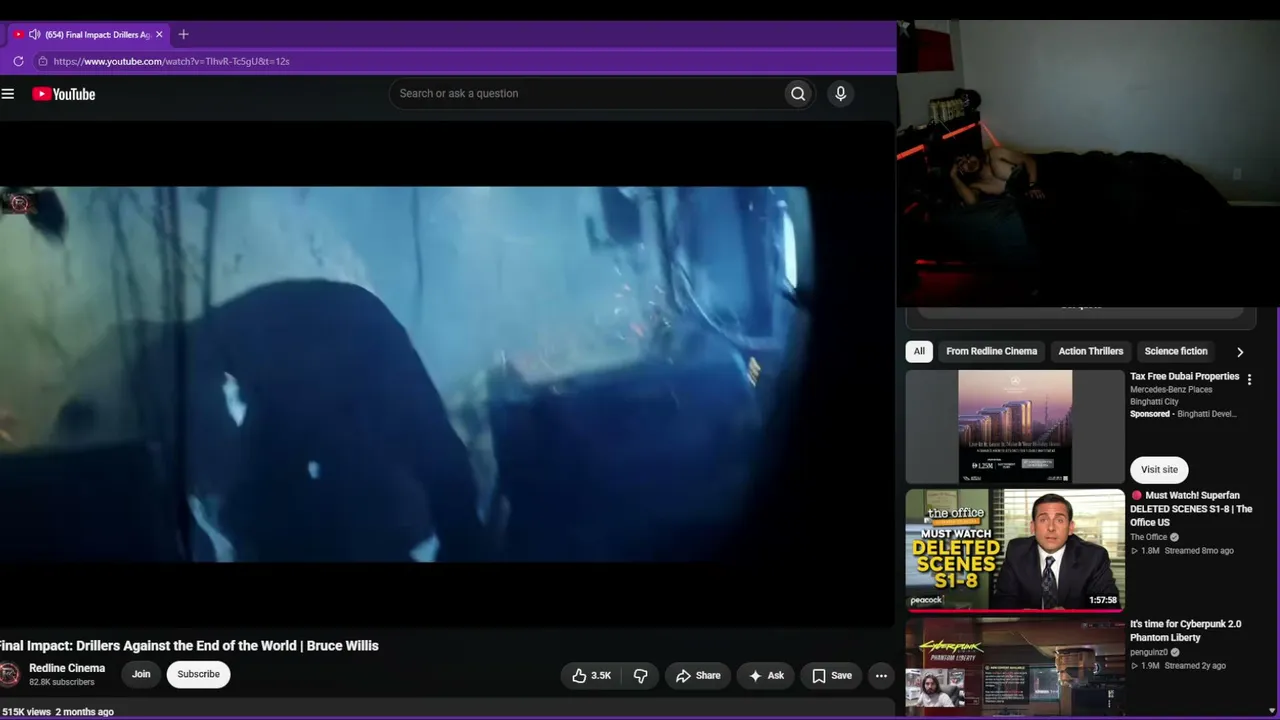This screenshot has width=1280, height=720.
Task: Close the Final Impact browser tab
Action: click(x=159, y=35)
